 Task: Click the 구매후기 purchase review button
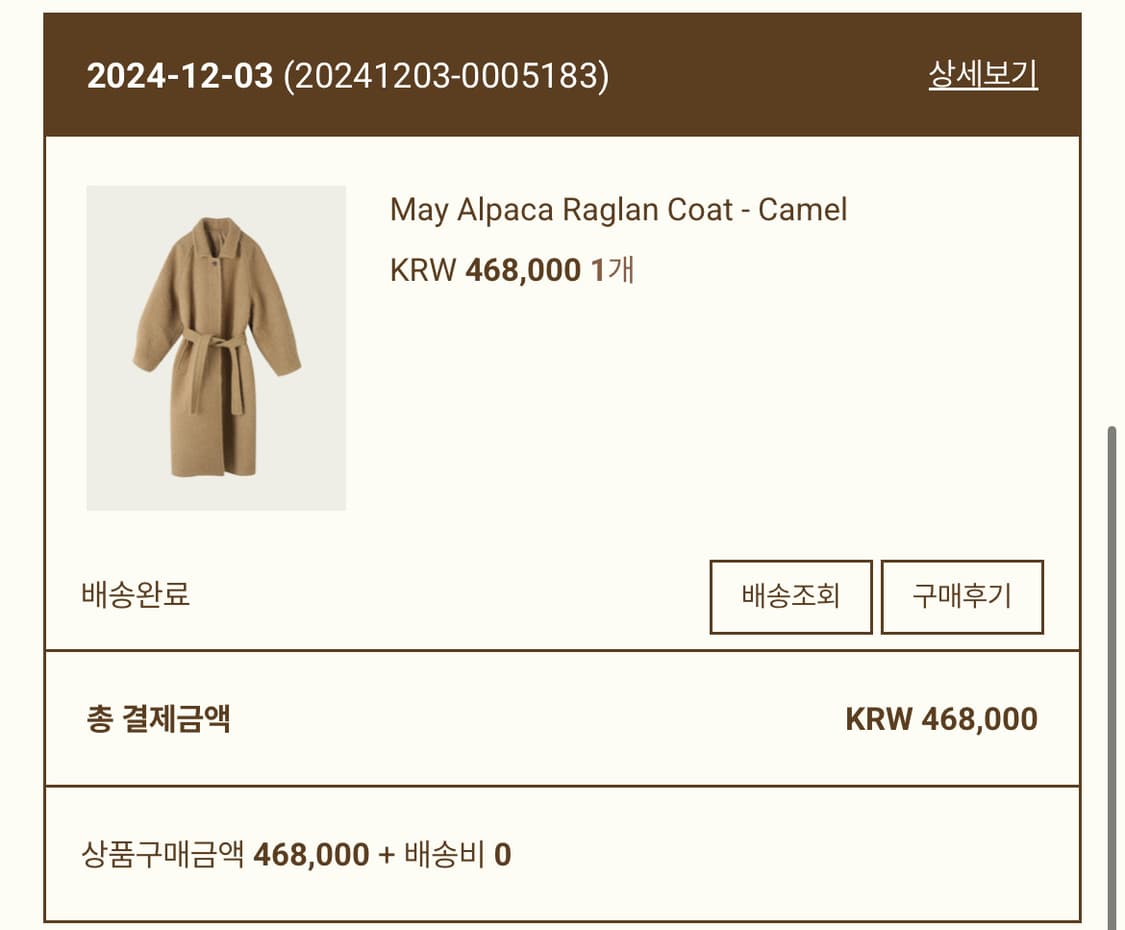(x=962, y=597)
